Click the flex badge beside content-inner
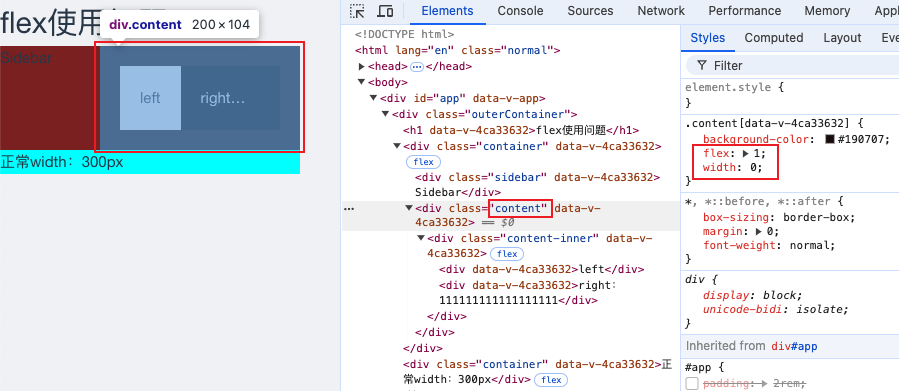Viewport: 899px width, 391px height. click(x=507, y=253)
